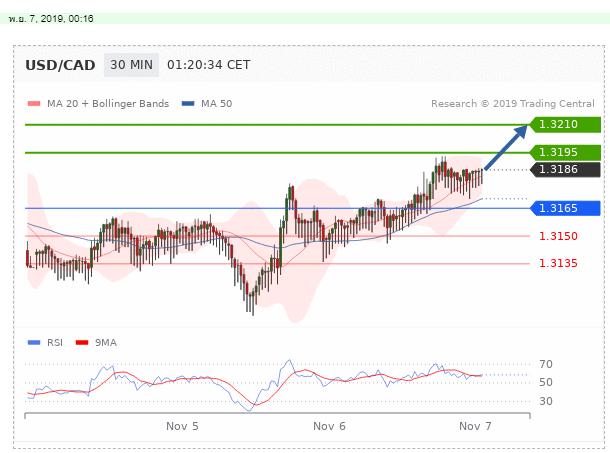Click the 1.3210 green resistance label
Image resolution: width=610 pixels, height=453 pixels.
[565, 125]
